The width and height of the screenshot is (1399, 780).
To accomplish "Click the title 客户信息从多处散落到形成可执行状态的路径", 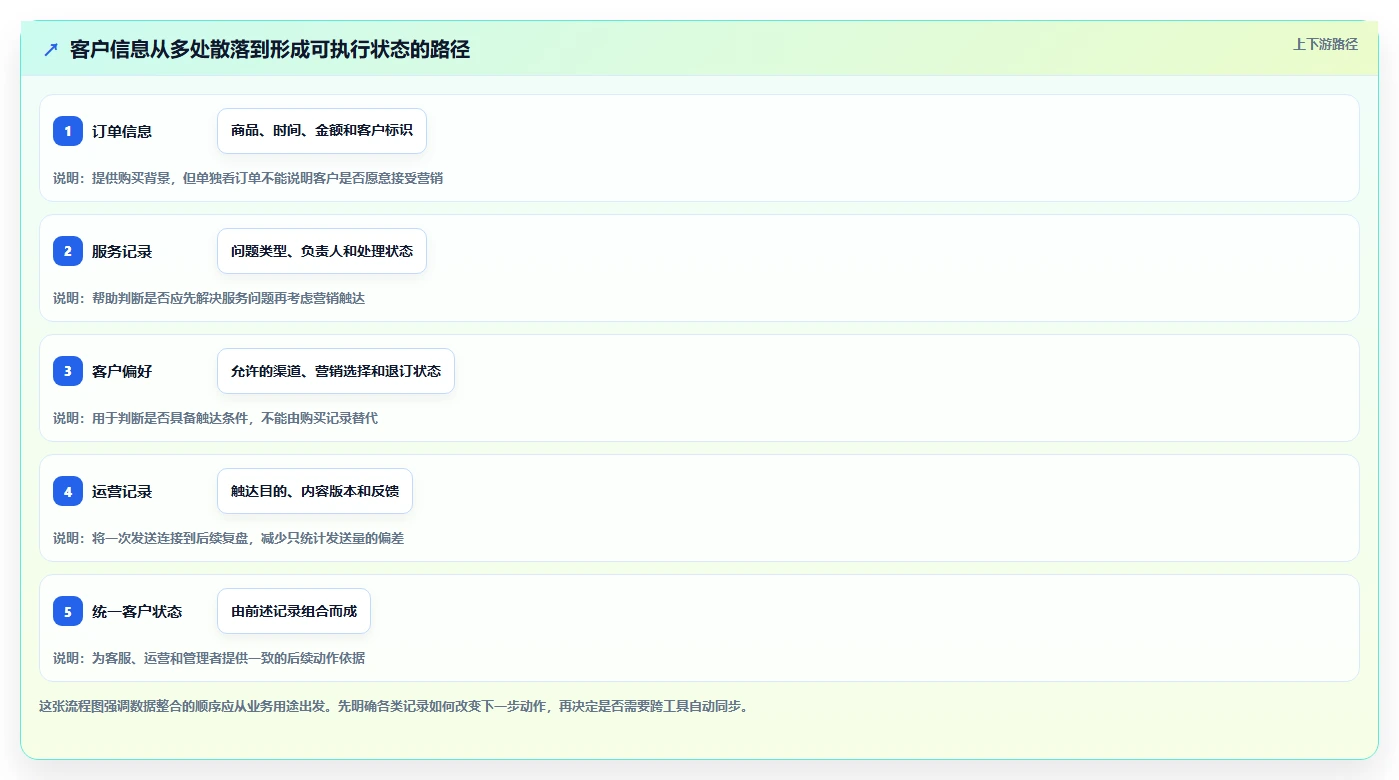I will coord(270,50).
